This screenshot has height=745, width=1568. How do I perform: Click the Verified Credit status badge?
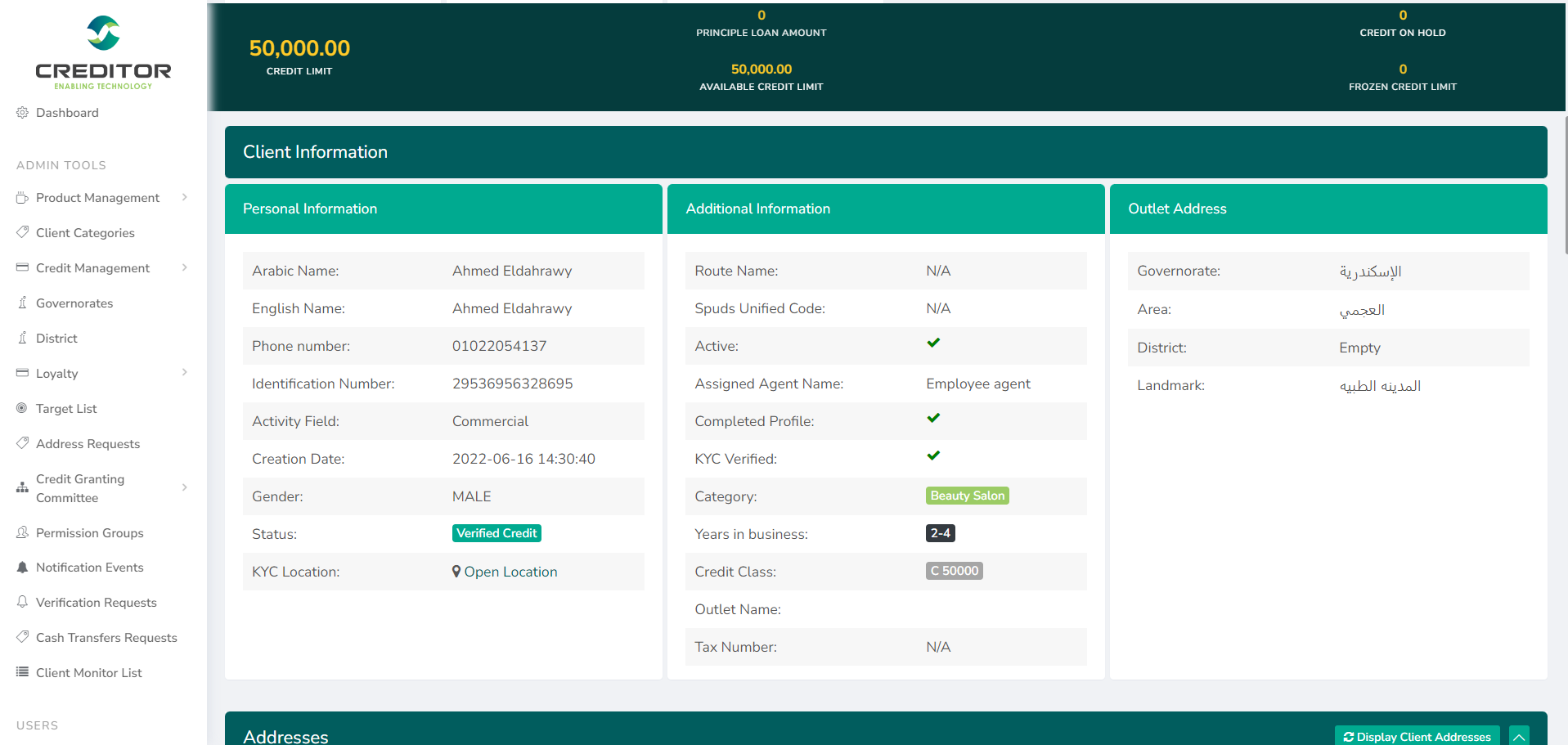496,534
